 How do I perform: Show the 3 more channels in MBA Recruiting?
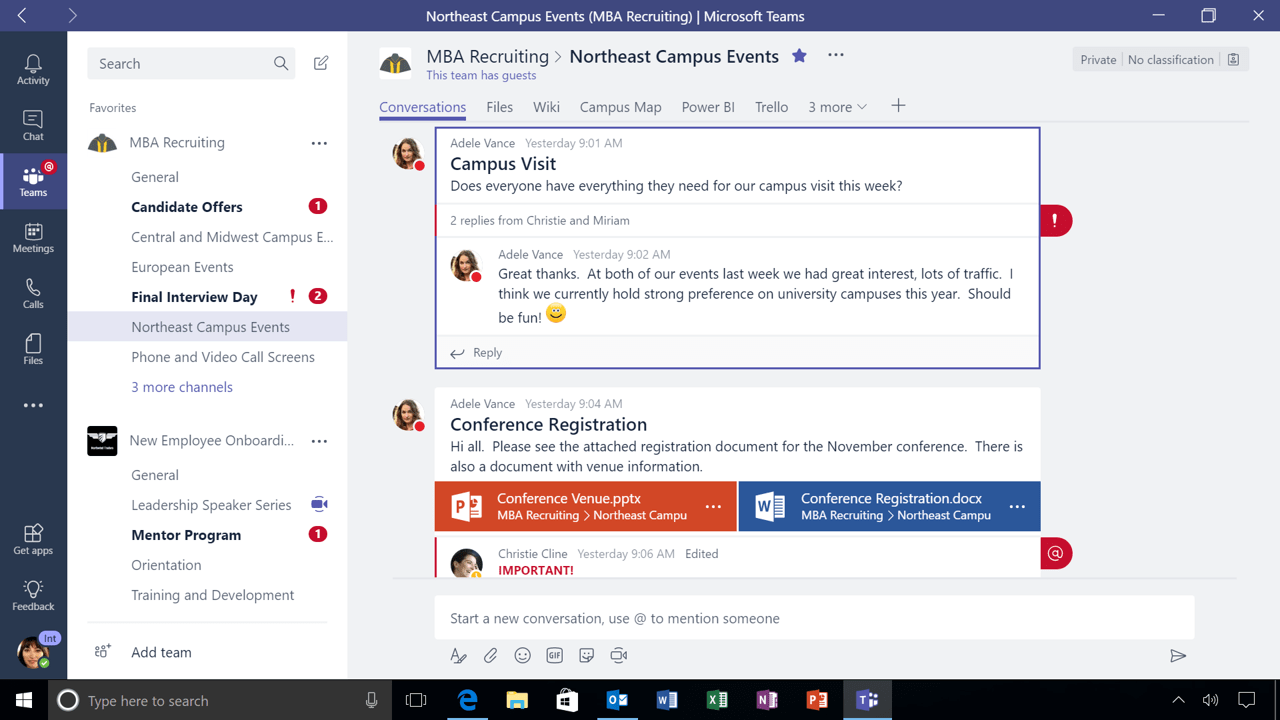click(182, 387)
